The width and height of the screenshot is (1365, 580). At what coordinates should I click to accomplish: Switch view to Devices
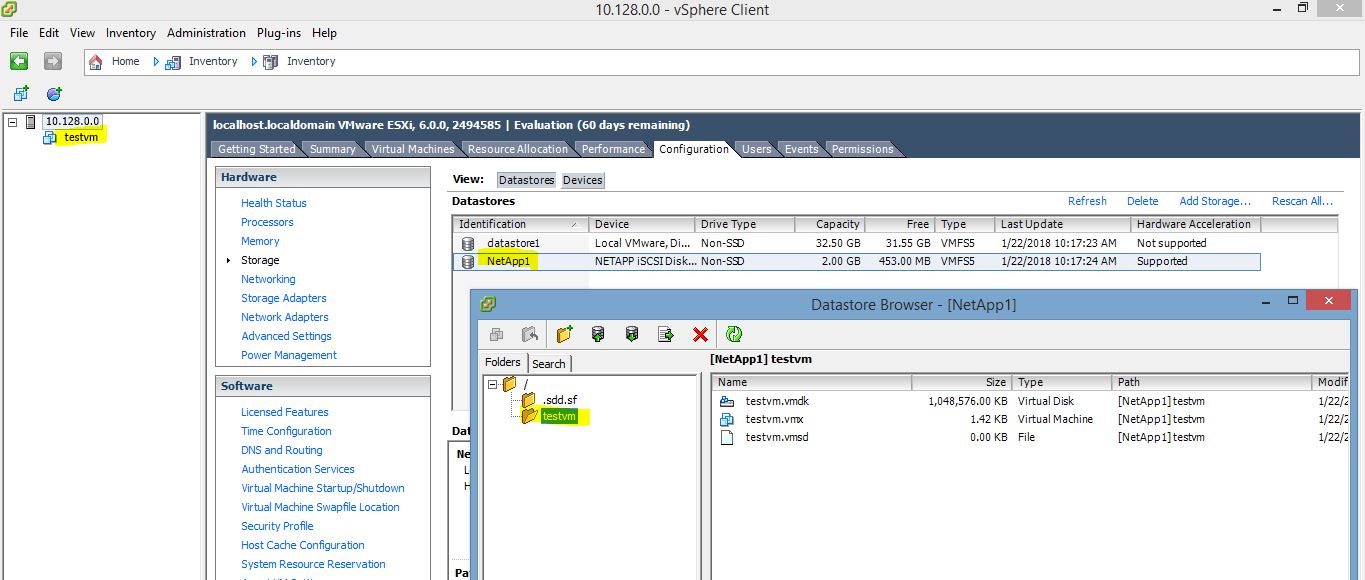pyautogui.click(x=582, y=180)
